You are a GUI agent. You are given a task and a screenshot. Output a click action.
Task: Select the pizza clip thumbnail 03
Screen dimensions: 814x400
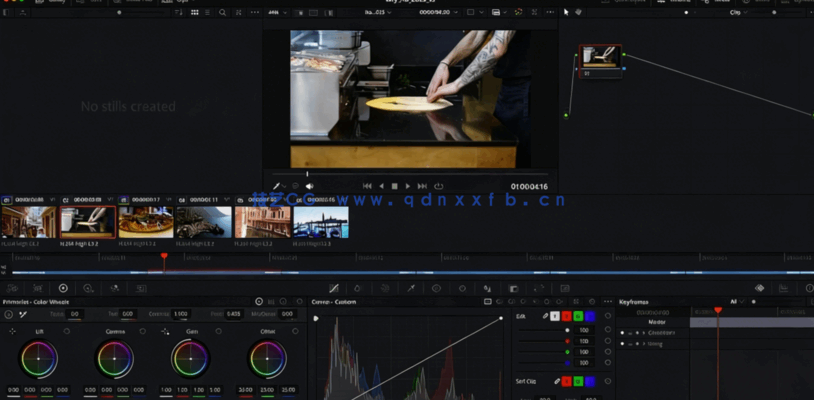point(145,222)
